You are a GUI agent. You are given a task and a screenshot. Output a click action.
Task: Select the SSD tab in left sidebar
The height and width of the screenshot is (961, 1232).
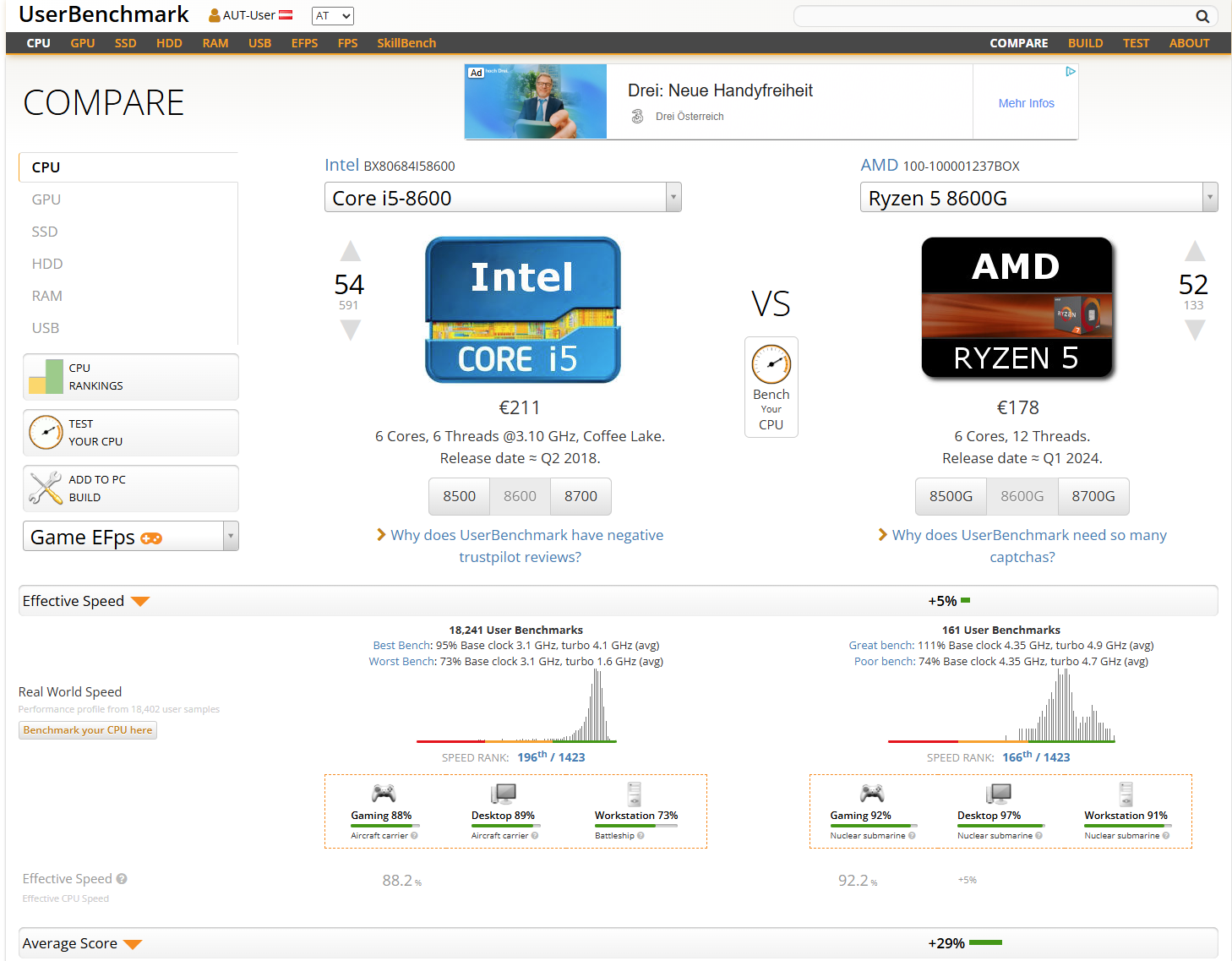128,232
